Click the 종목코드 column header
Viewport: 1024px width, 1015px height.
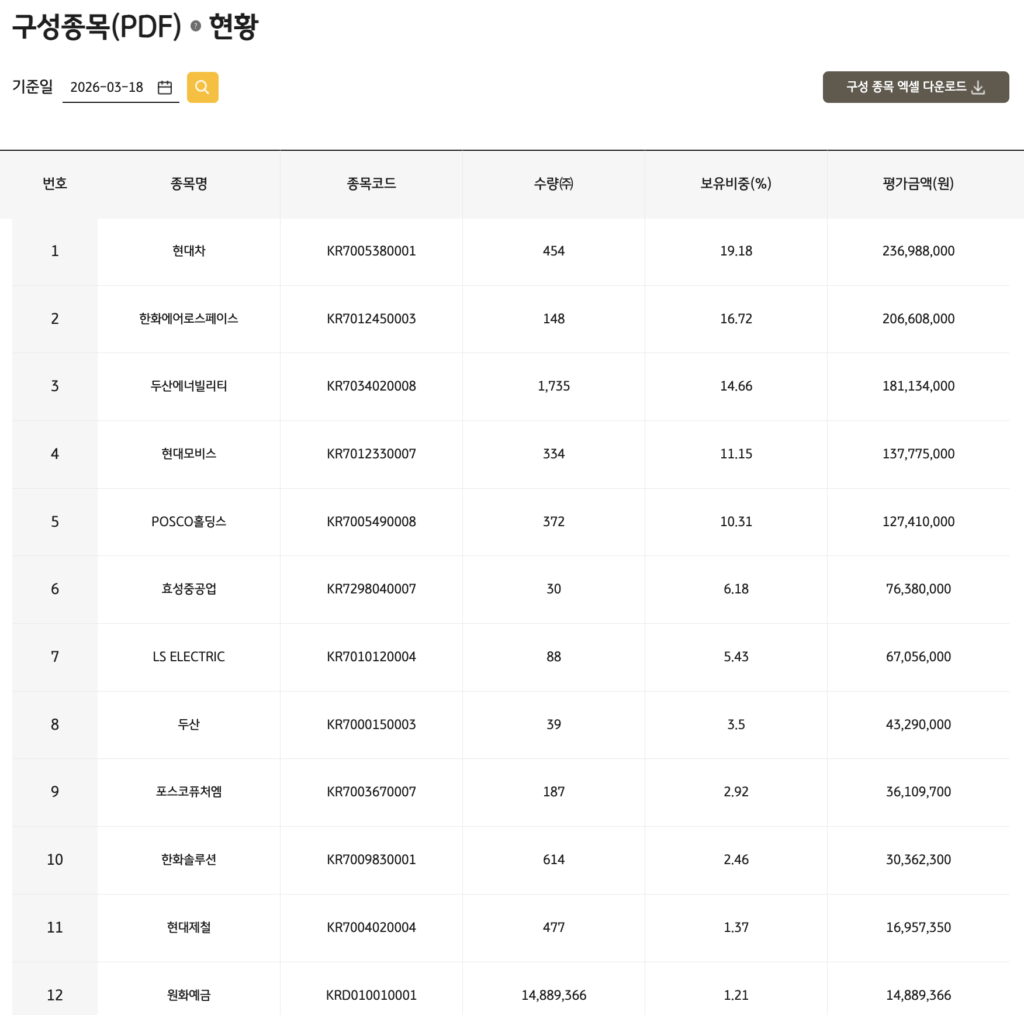click(371, 183)
